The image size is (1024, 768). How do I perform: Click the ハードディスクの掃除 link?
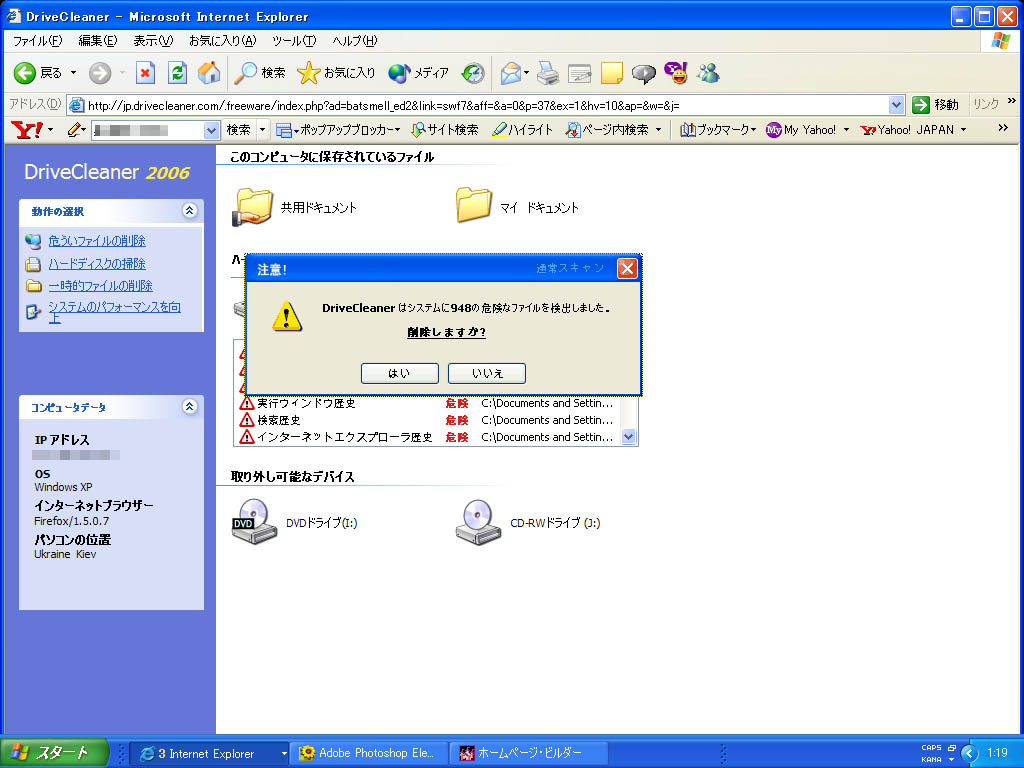(x=97, y=264)
